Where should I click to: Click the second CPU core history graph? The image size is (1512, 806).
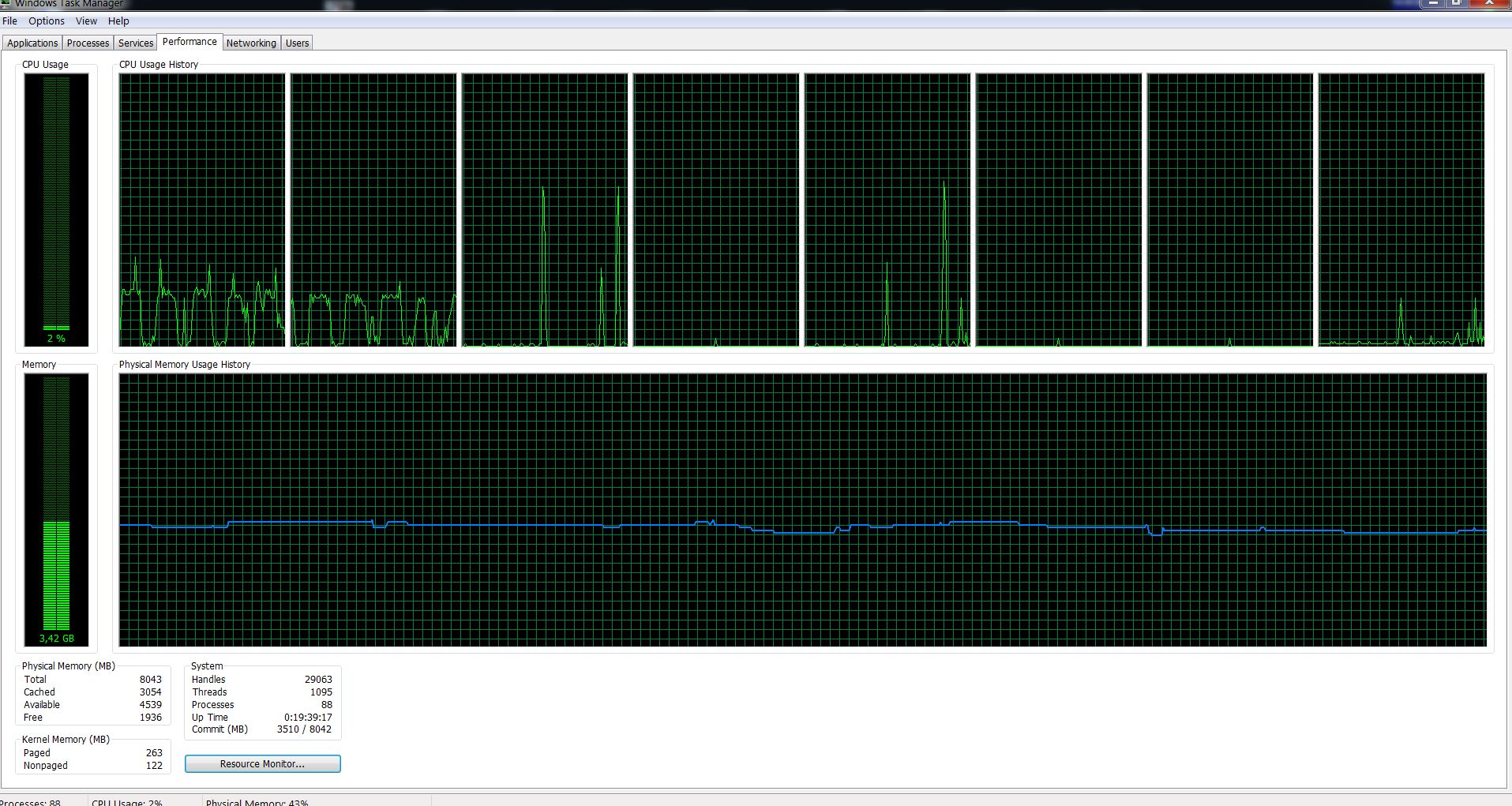point(373,210)
